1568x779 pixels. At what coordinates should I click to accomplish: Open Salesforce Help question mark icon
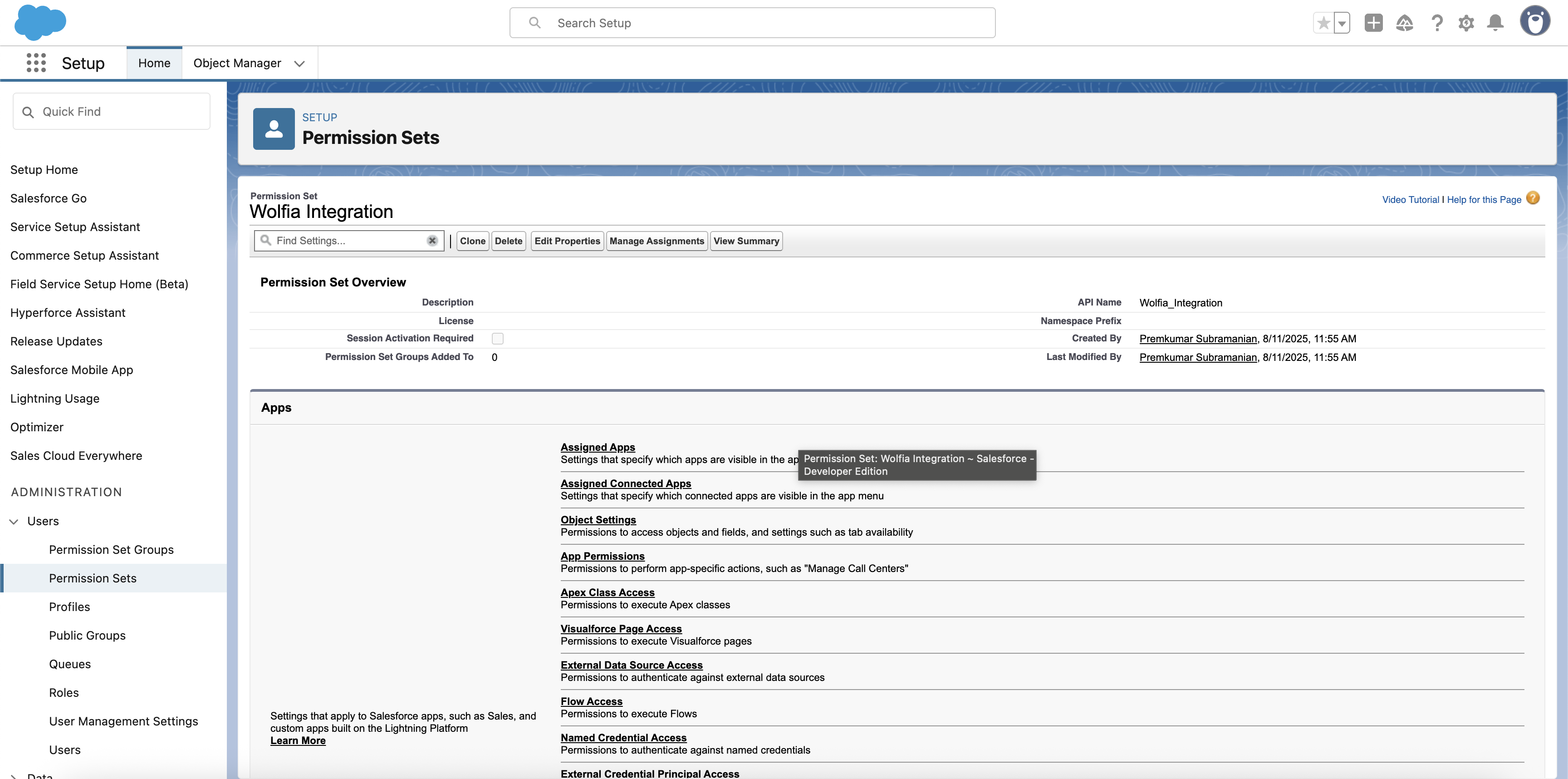point(1437,23)
